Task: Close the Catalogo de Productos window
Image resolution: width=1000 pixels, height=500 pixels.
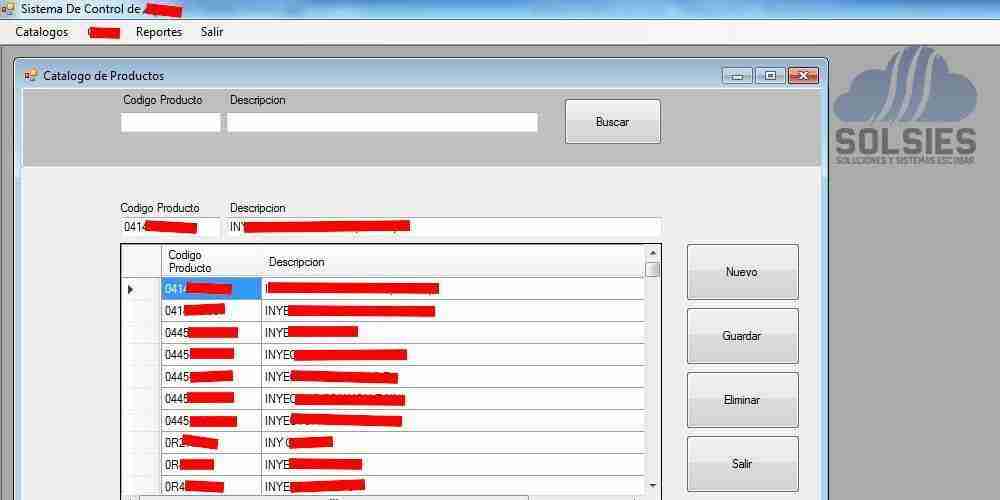Action: coord(803,76)
